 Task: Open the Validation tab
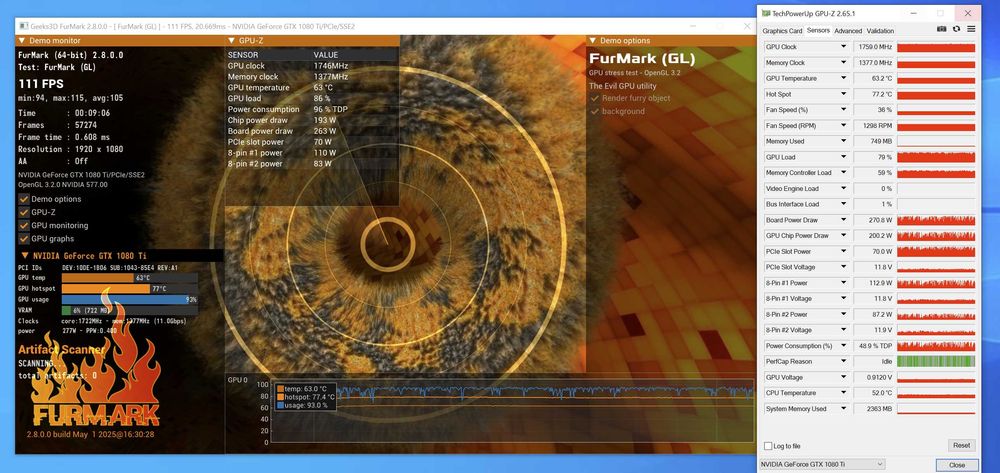(880, 31)
